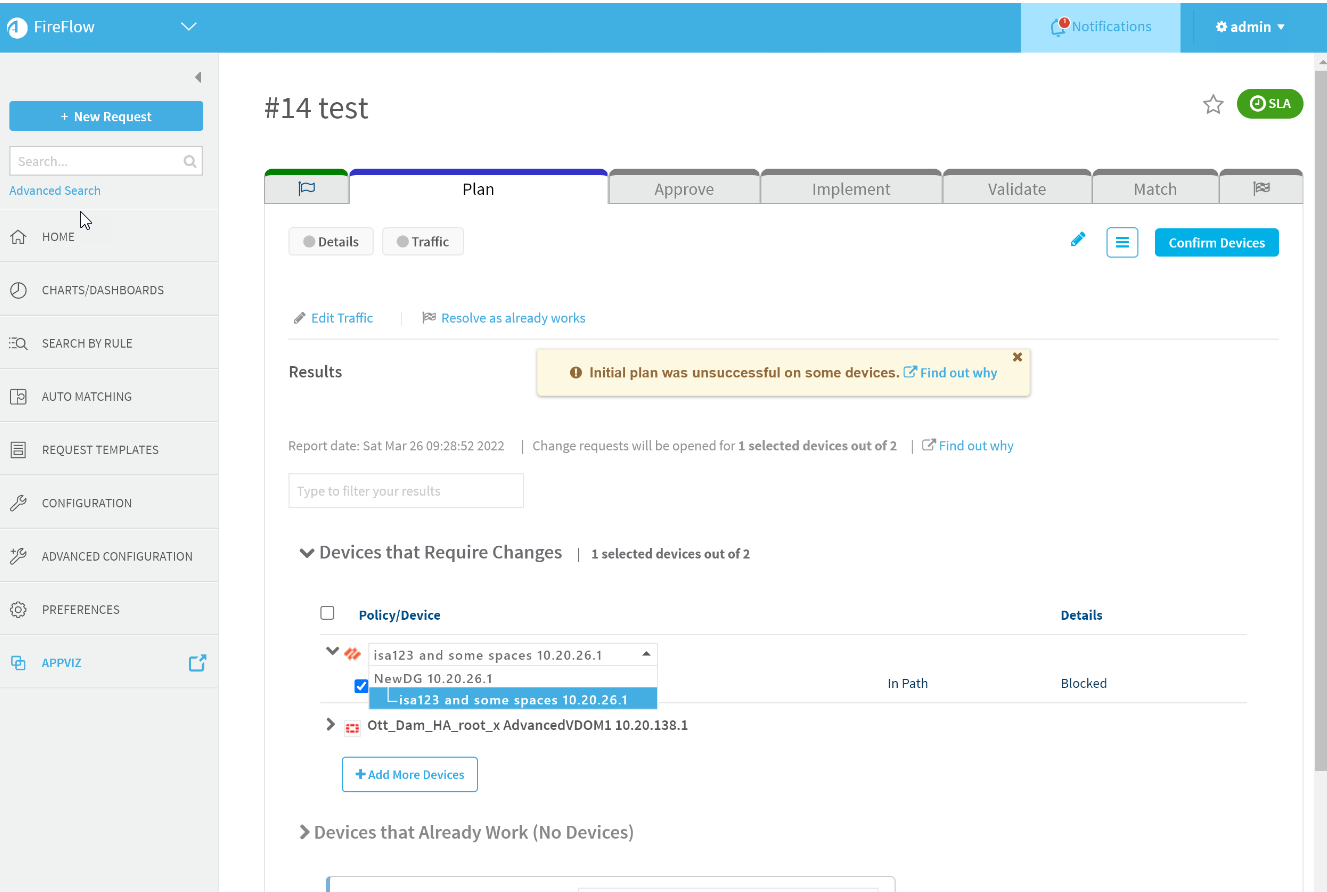Toggle the Traffic status button
This screenshot has height=892, width=1327.
pos(423,242)
